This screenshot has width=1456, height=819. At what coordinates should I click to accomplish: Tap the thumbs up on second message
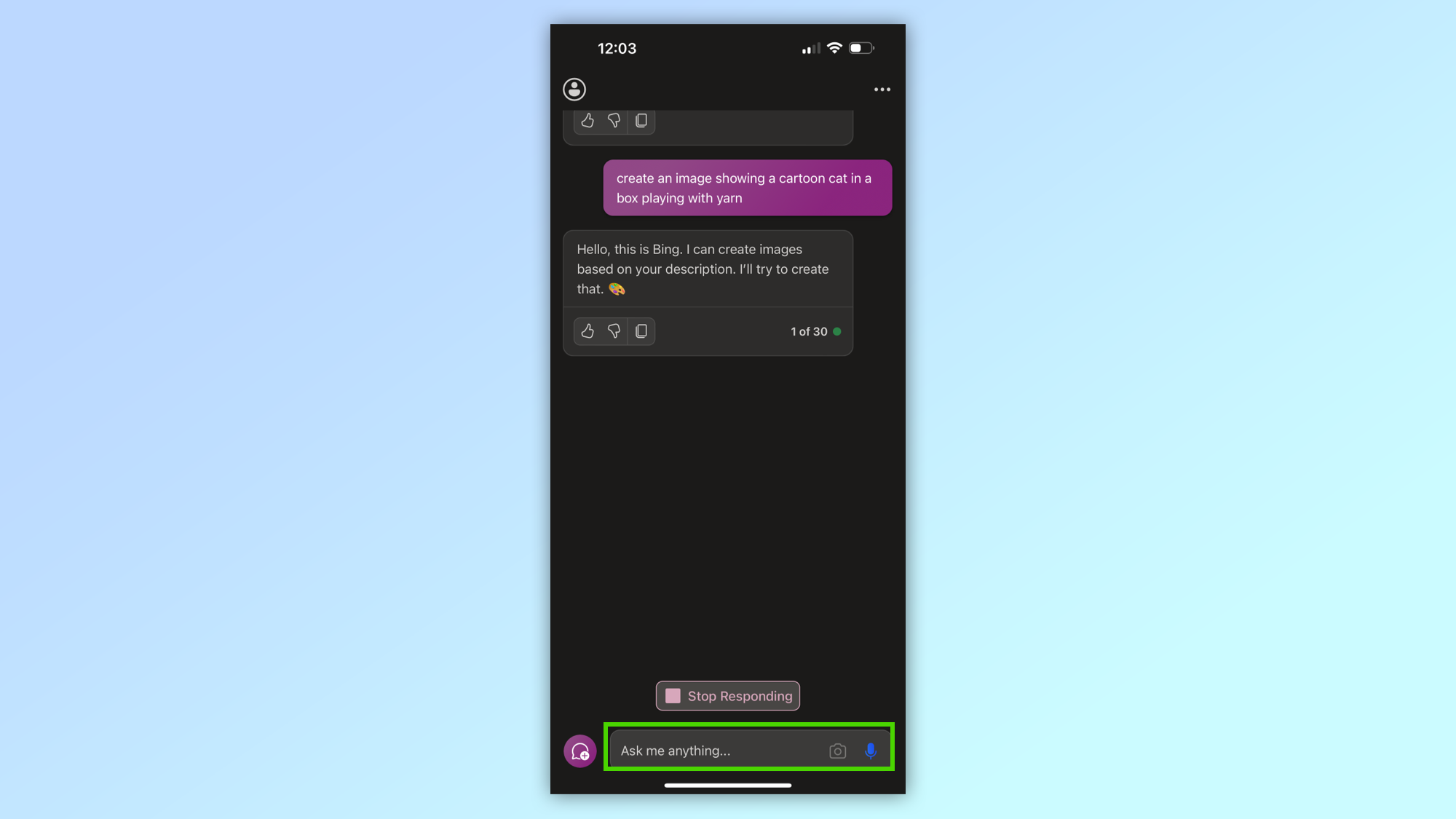coord(587,330)
